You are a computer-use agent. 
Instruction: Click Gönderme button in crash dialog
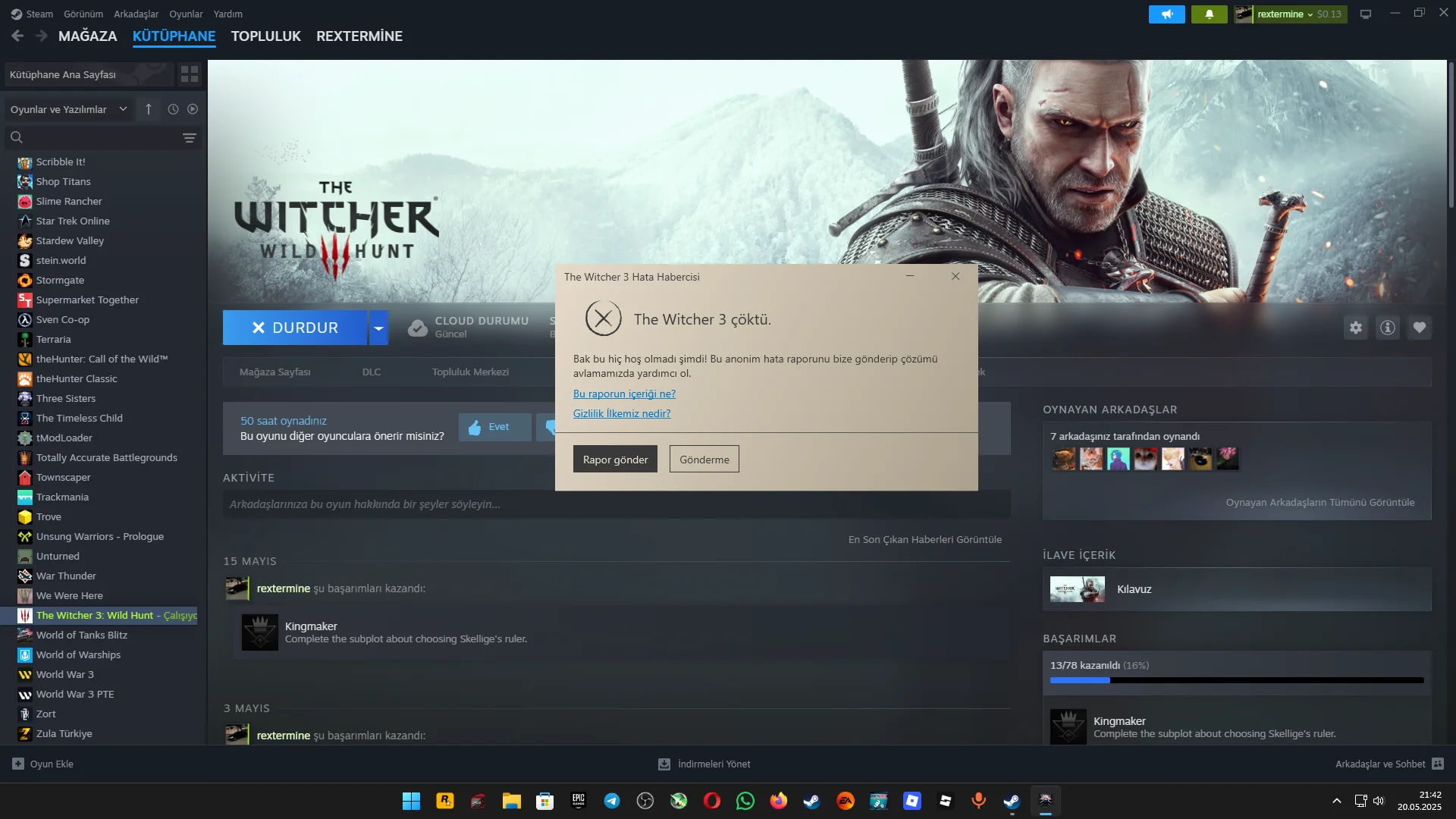[x=704, y=459]
